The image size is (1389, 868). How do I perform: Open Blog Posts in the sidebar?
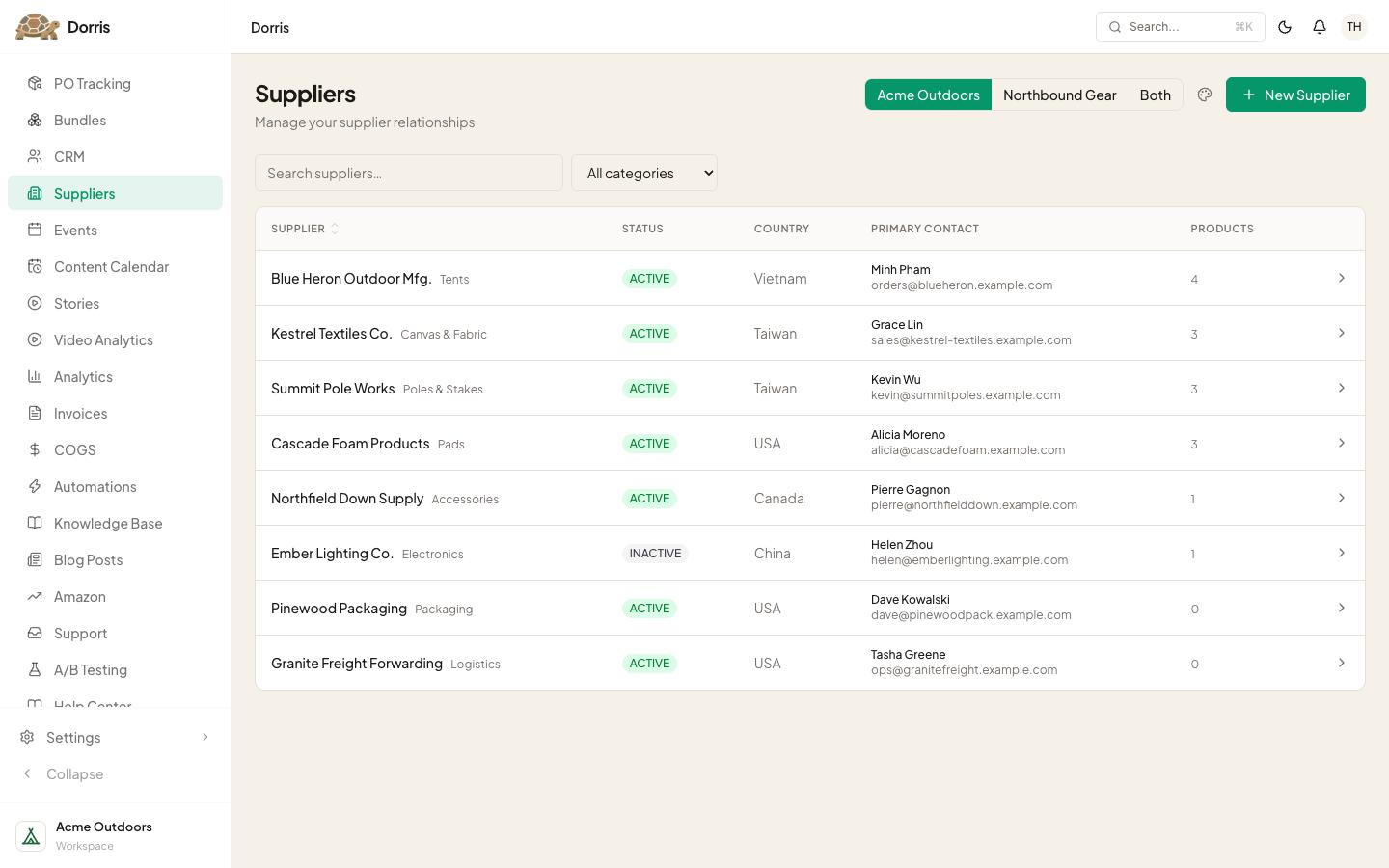click(115, 560)
